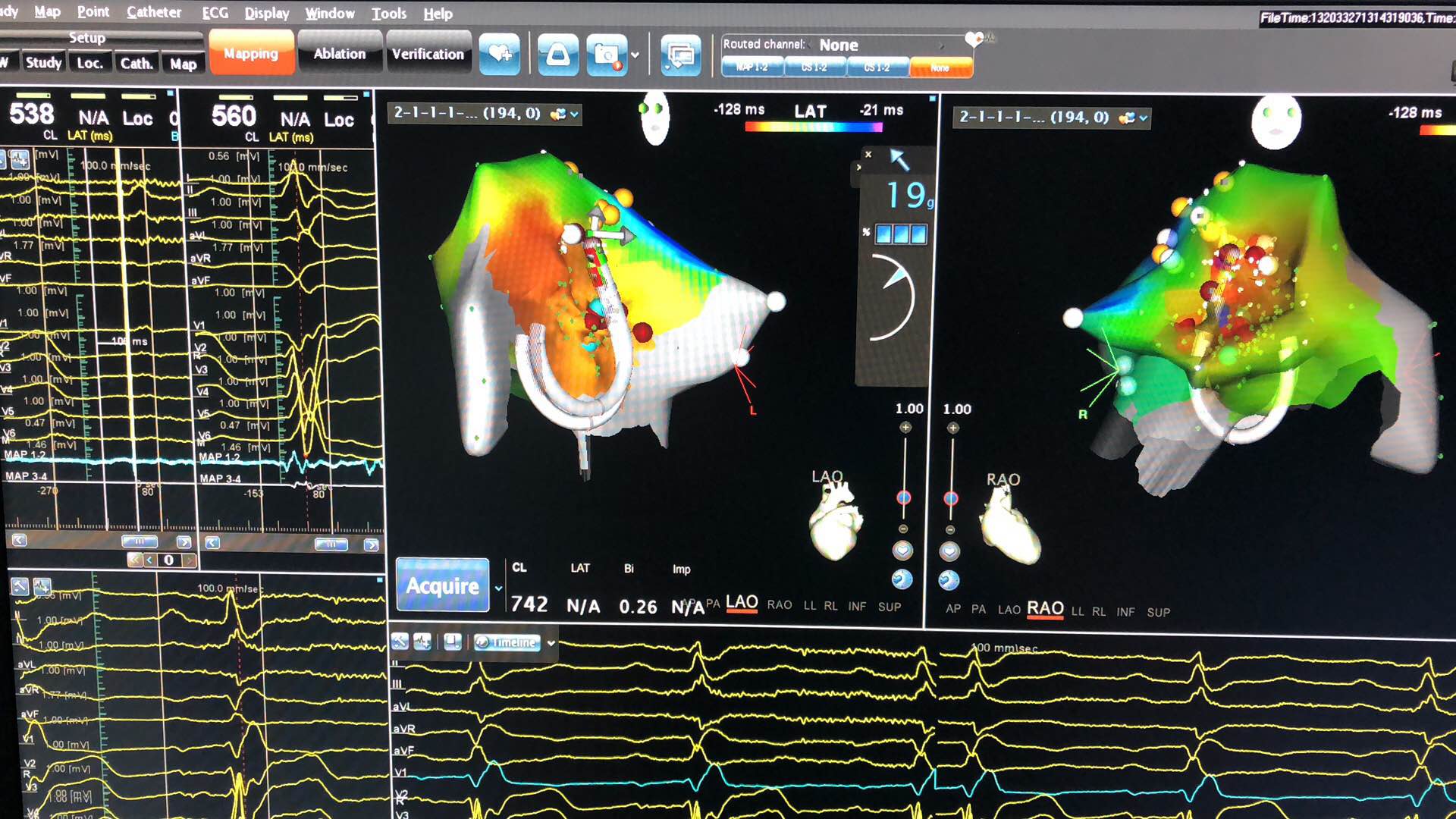
Task: Switch to the Ablation stage
Action: click(340, 53)
